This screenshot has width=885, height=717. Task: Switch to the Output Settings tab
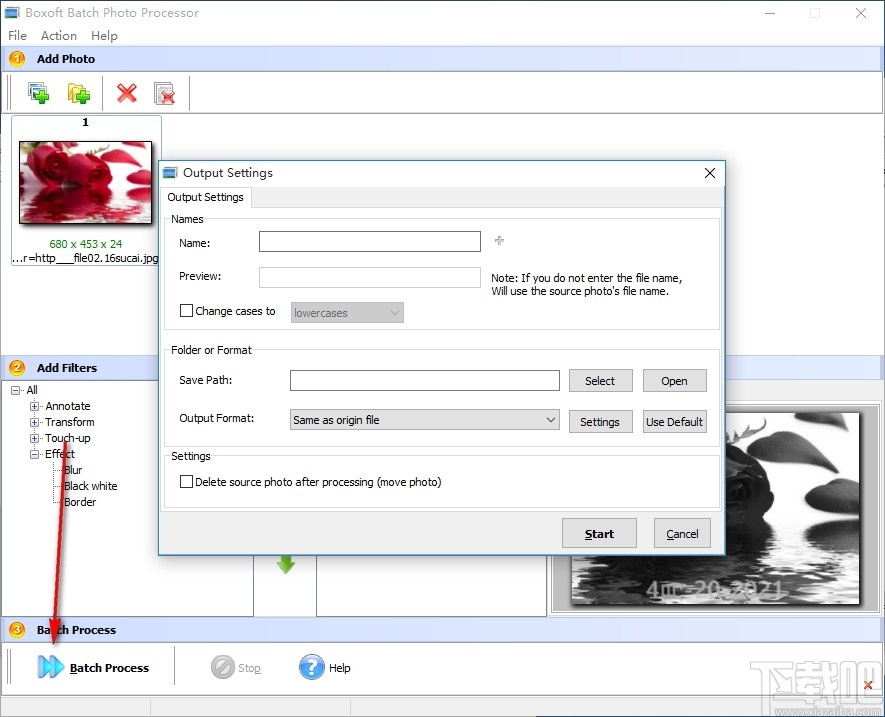point(206,197)
